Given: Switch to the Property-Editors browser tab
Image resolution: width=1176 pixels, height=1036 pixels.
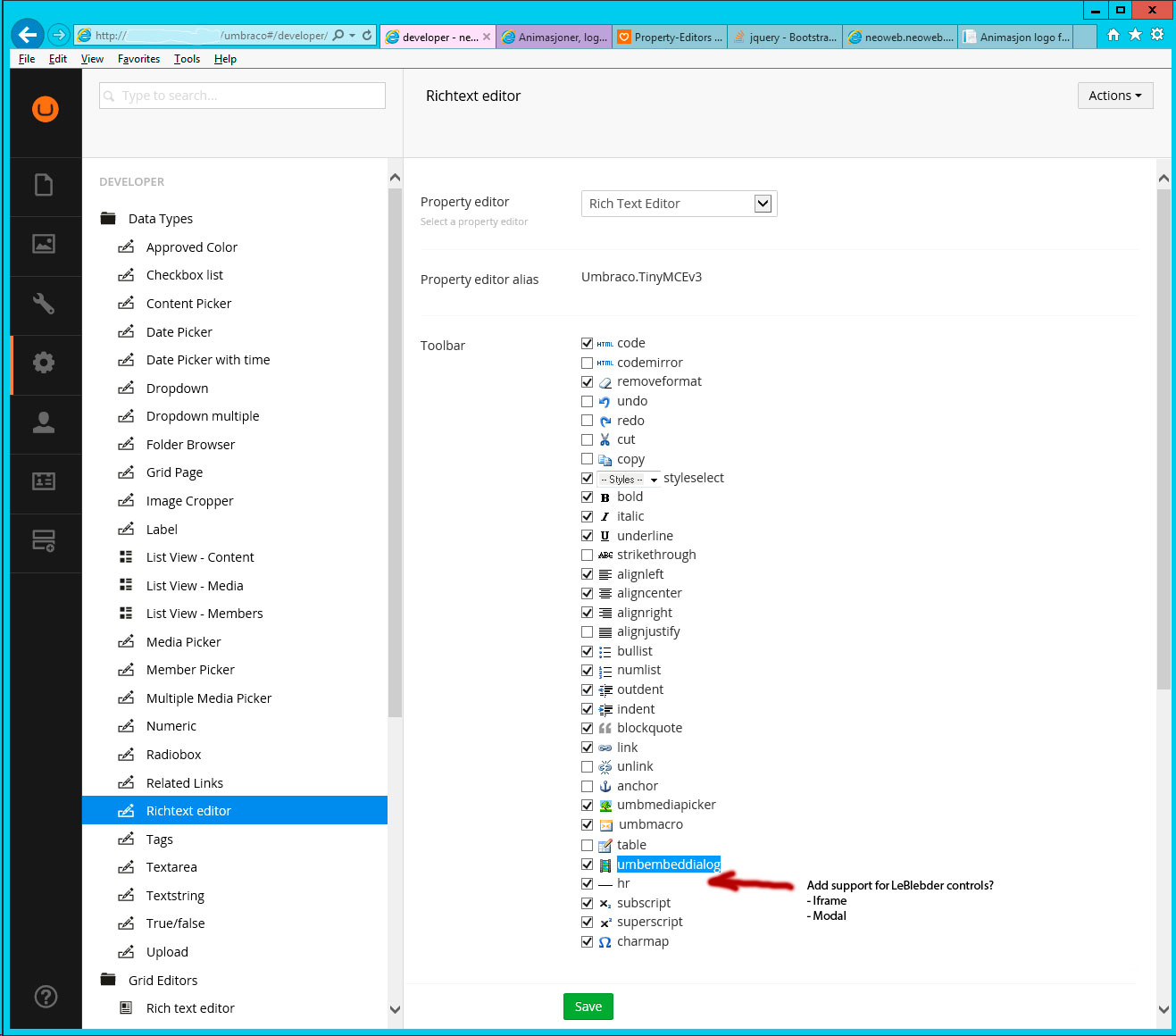Looking at the screenshot, I should coord(670,37).
